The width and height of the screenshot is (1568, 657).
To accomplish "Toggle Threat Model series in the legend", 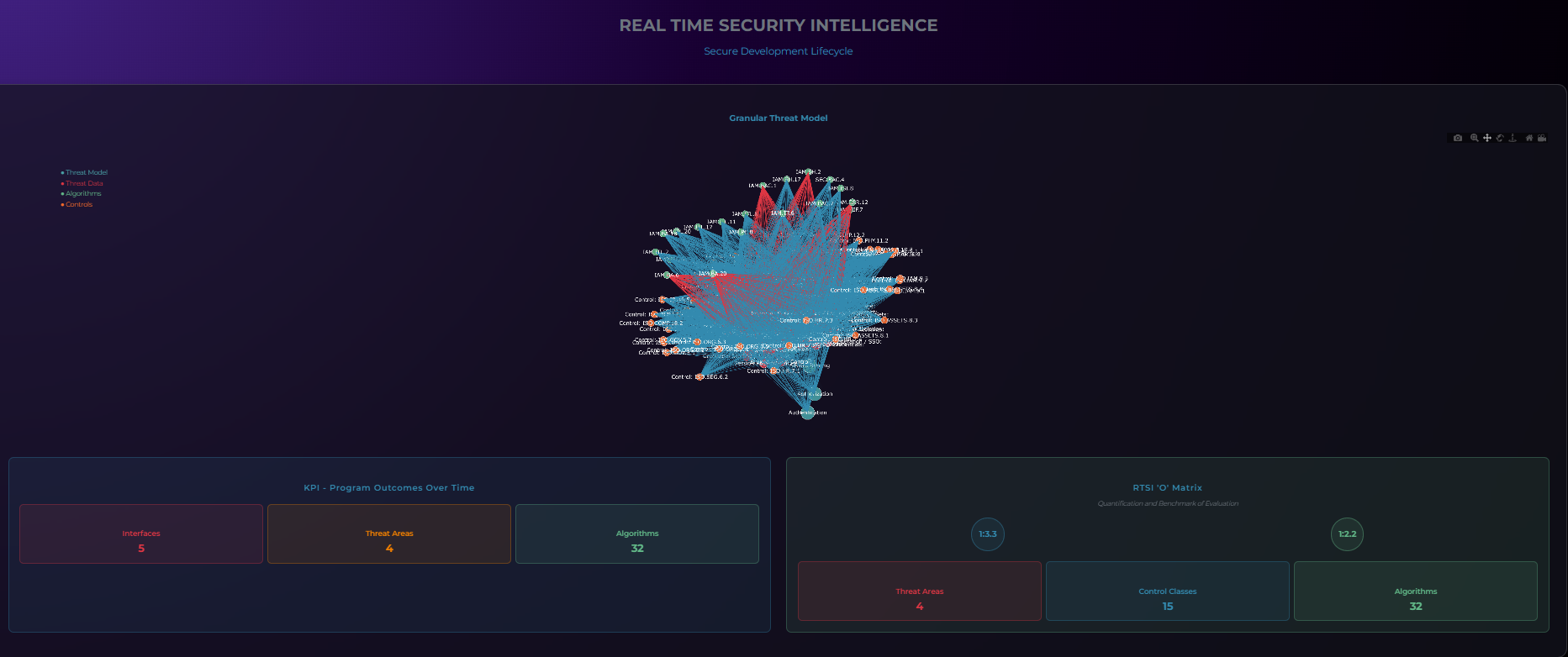I will click(x=86, y=172).
